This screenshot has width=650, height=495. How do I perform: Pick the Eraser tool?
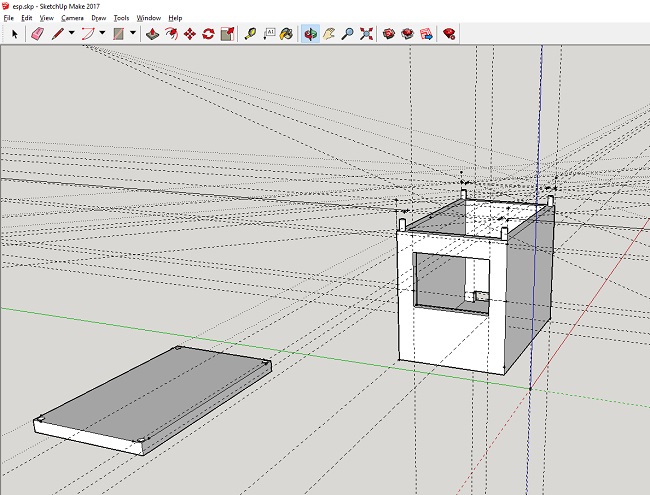click(37, 33)
